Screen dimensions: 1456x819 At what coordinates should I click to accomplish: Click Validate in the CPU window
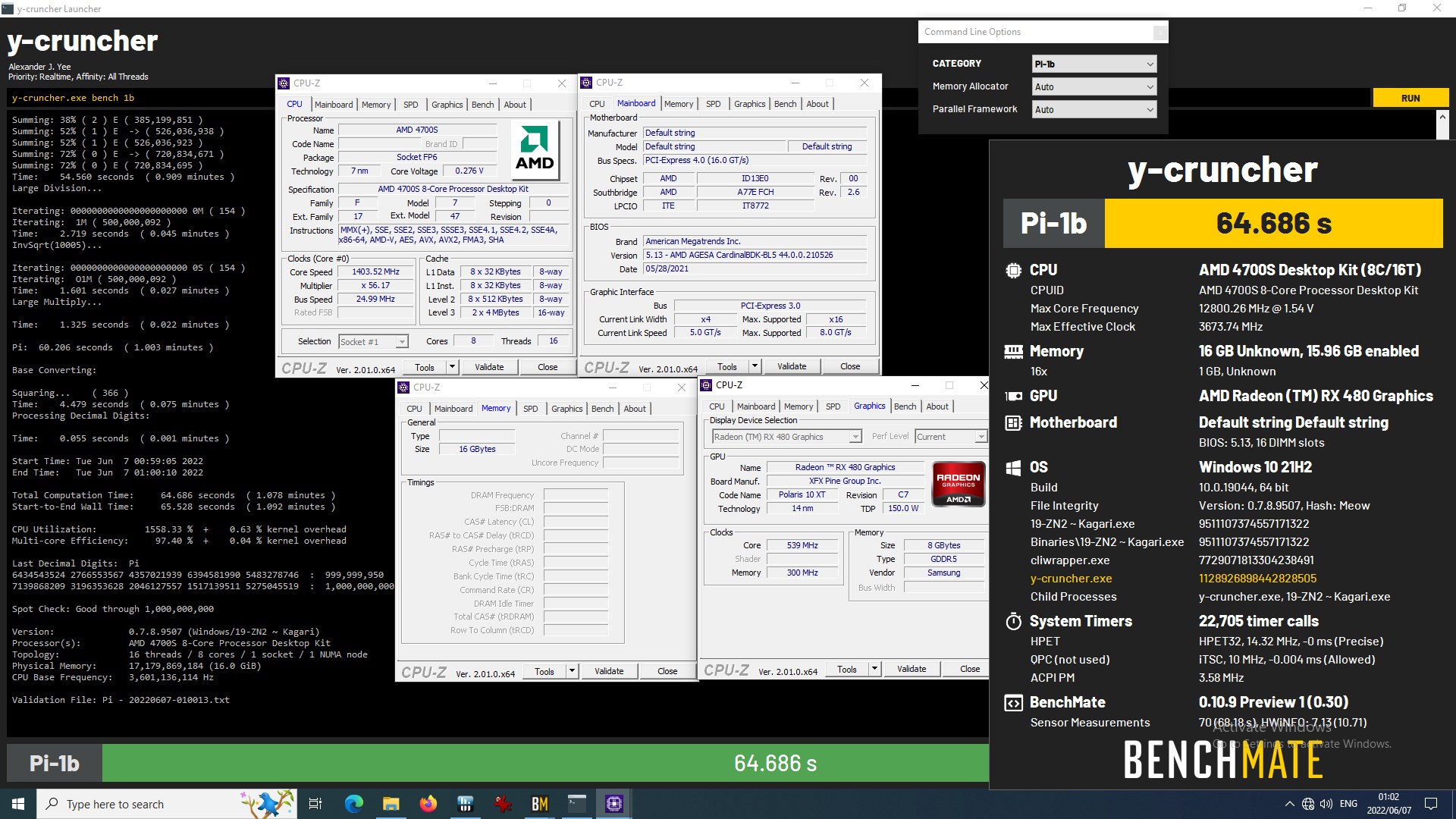tap(489, 367)
